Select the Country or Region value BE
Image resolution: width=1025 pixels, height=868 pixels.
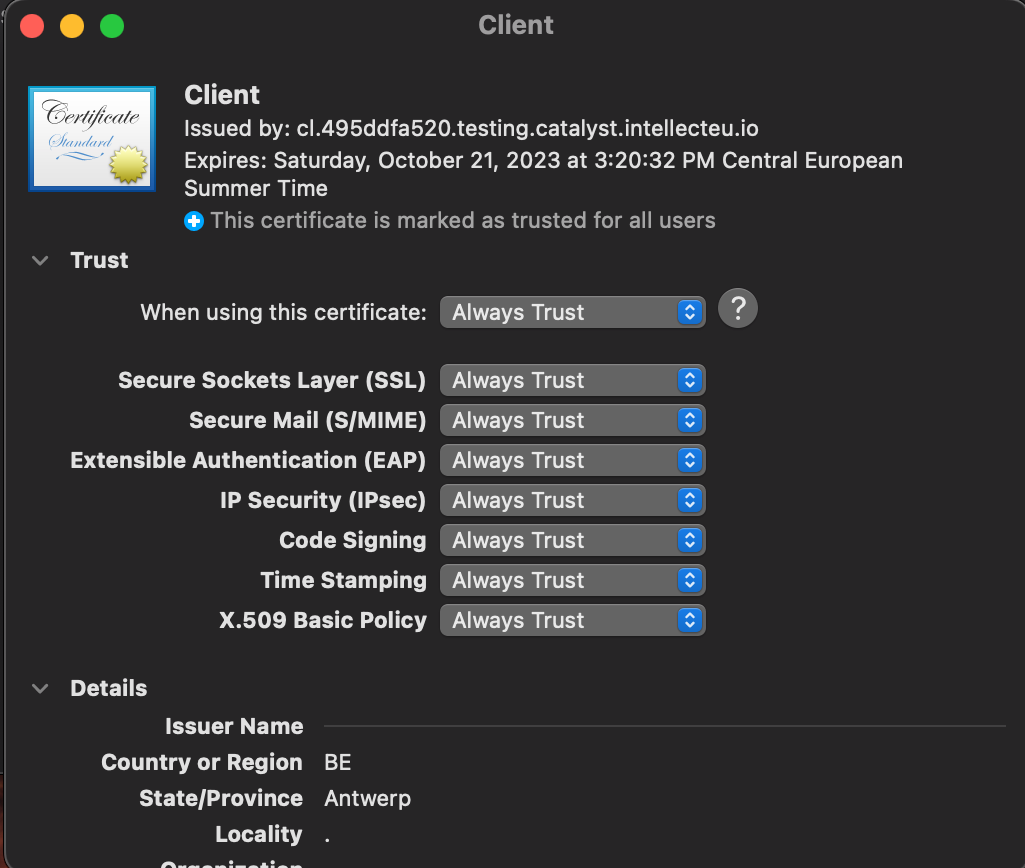[337, 762]
